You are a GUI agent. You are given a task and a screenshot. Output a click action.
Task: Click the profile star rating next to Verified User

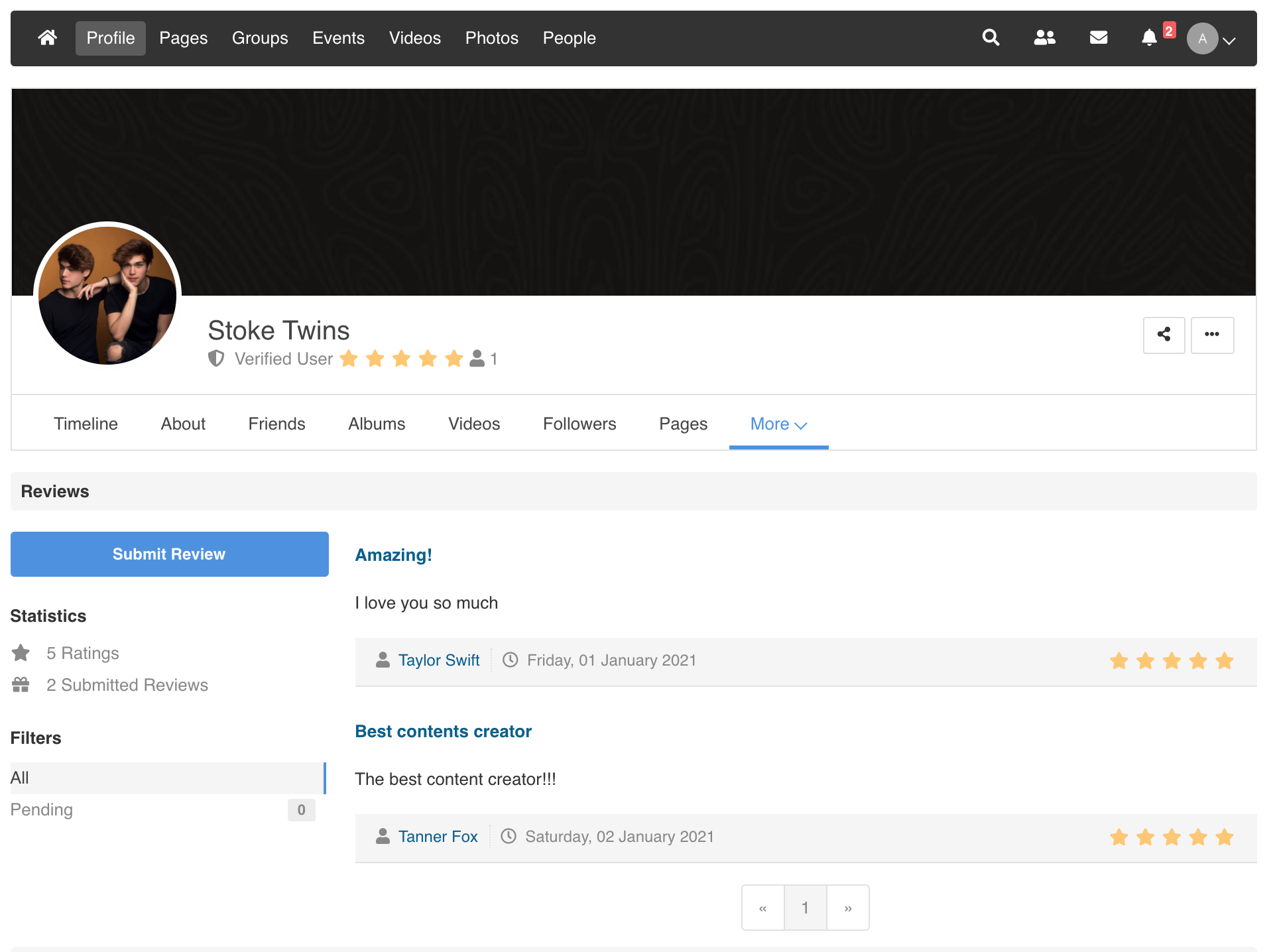tap(401, 359)
